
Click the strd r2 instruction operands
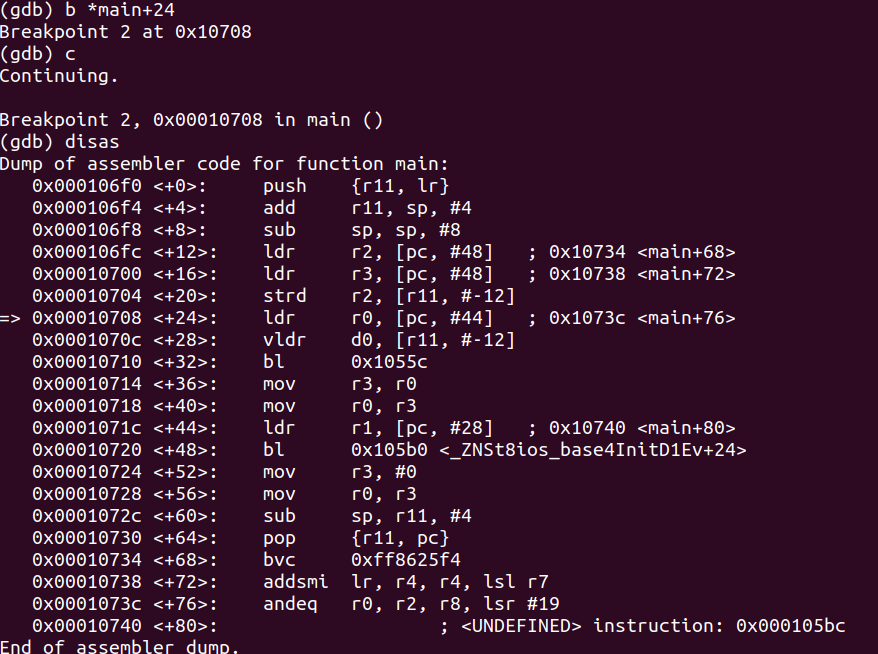(x=432, y=296)
